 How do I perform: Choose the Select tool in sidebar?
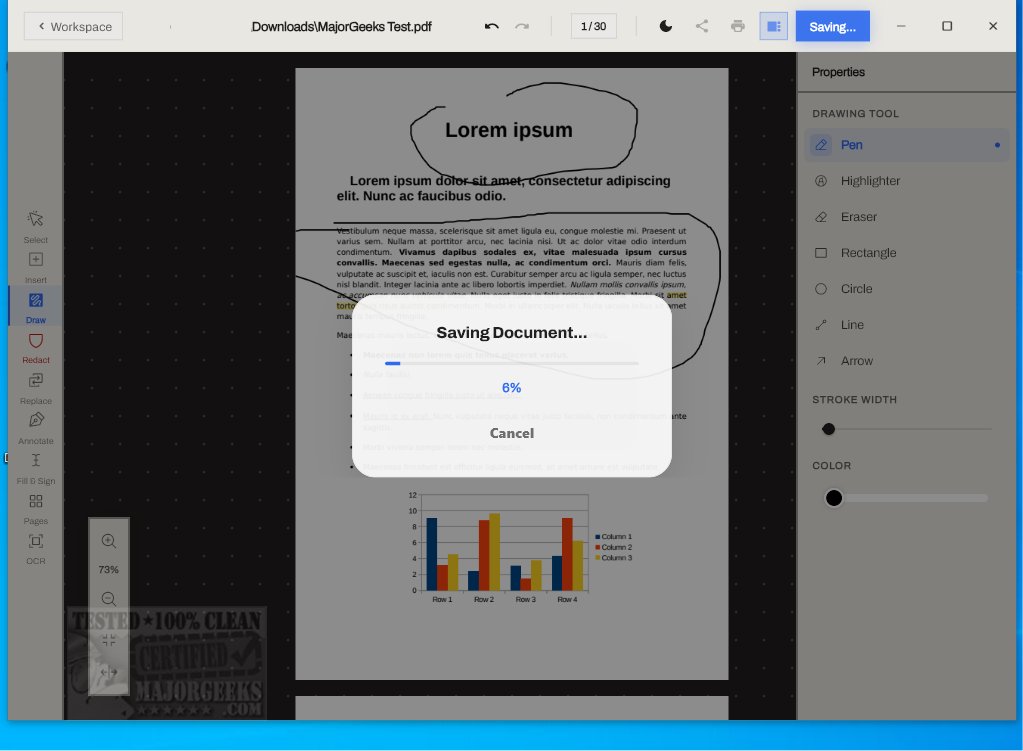point(36,226)
